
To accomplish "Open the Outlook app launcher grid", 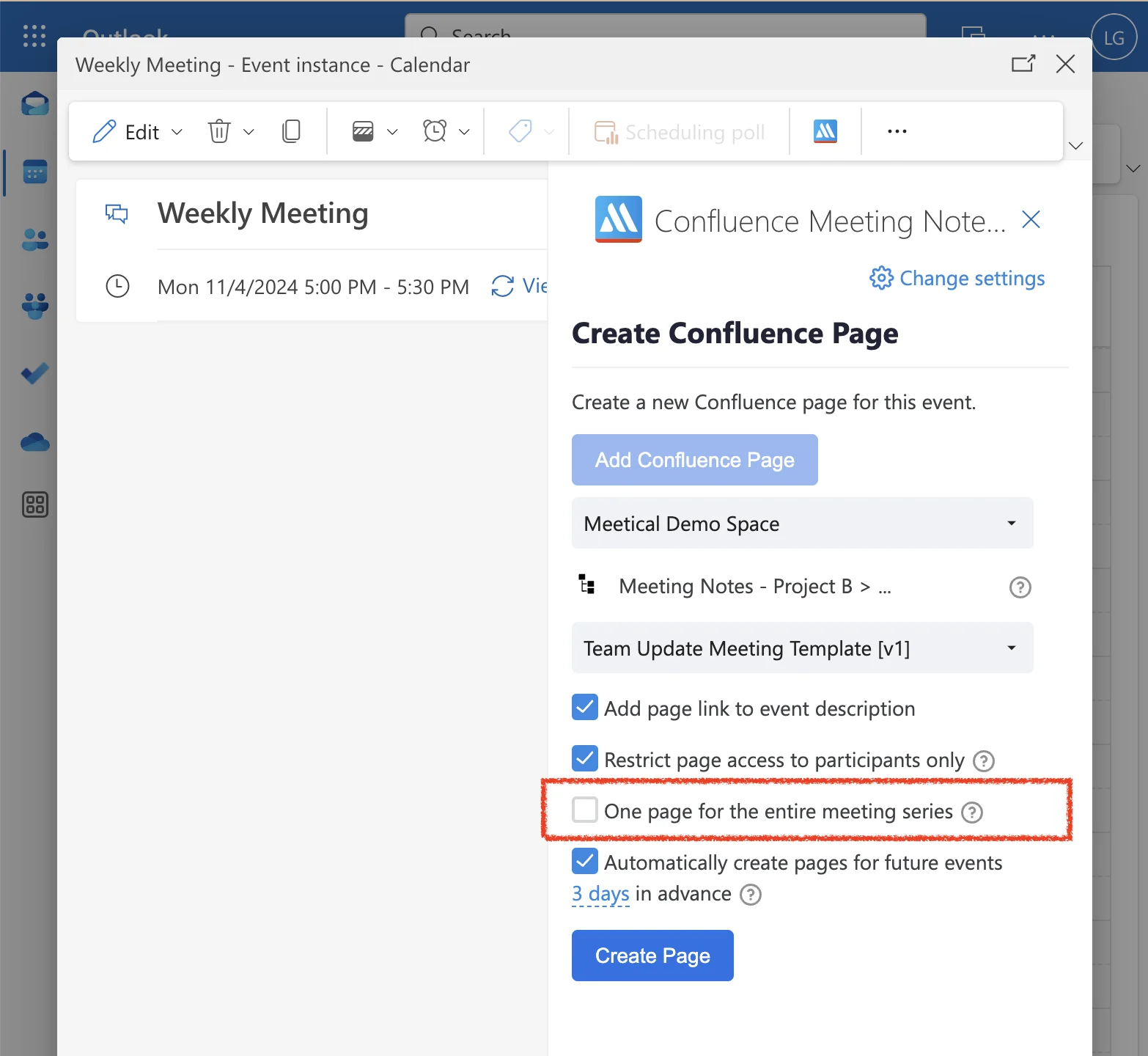I will pos(34,35).
